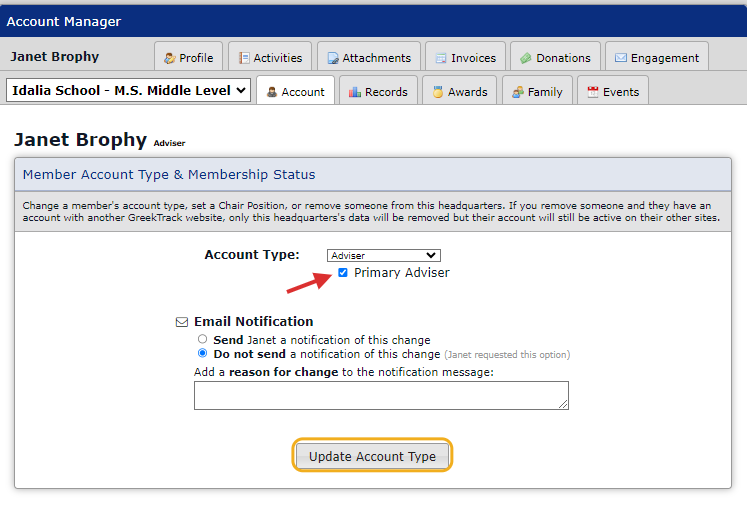Open the Awards sub-tab
Screen dimensions: 747x529
(460, 91)
